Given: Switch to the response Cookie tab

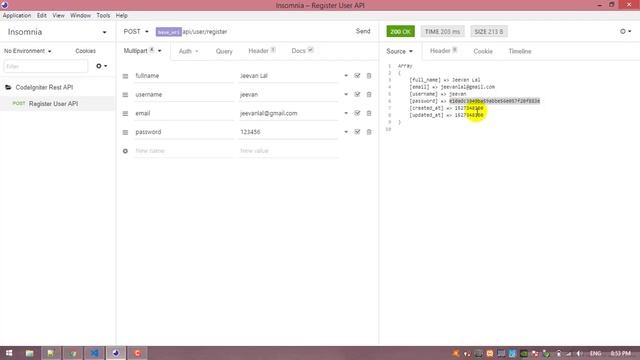Looking at the screenshot, I should pos(483,51).
